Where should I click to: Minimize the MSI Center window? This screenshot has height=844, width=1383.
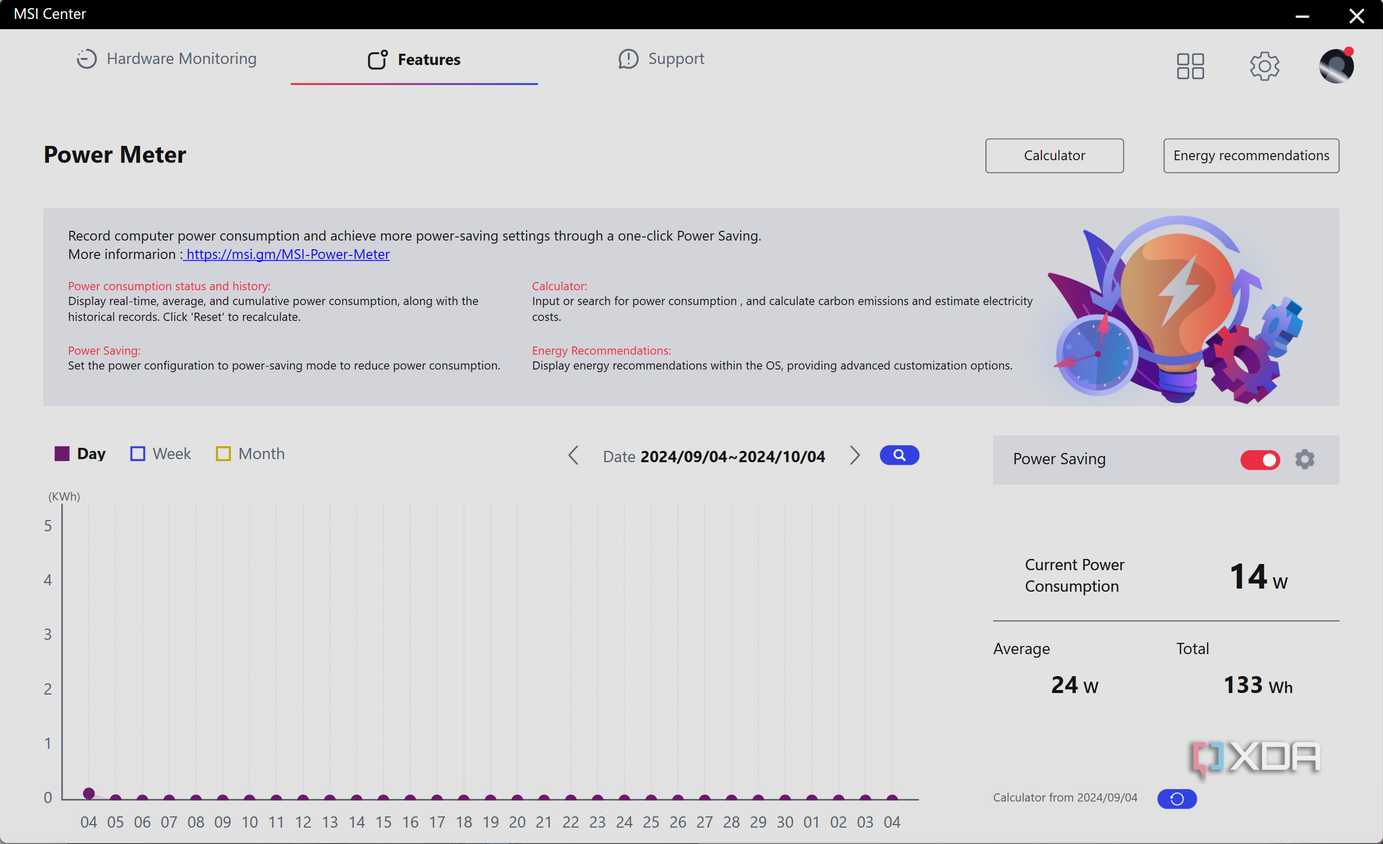(1302, 16)
